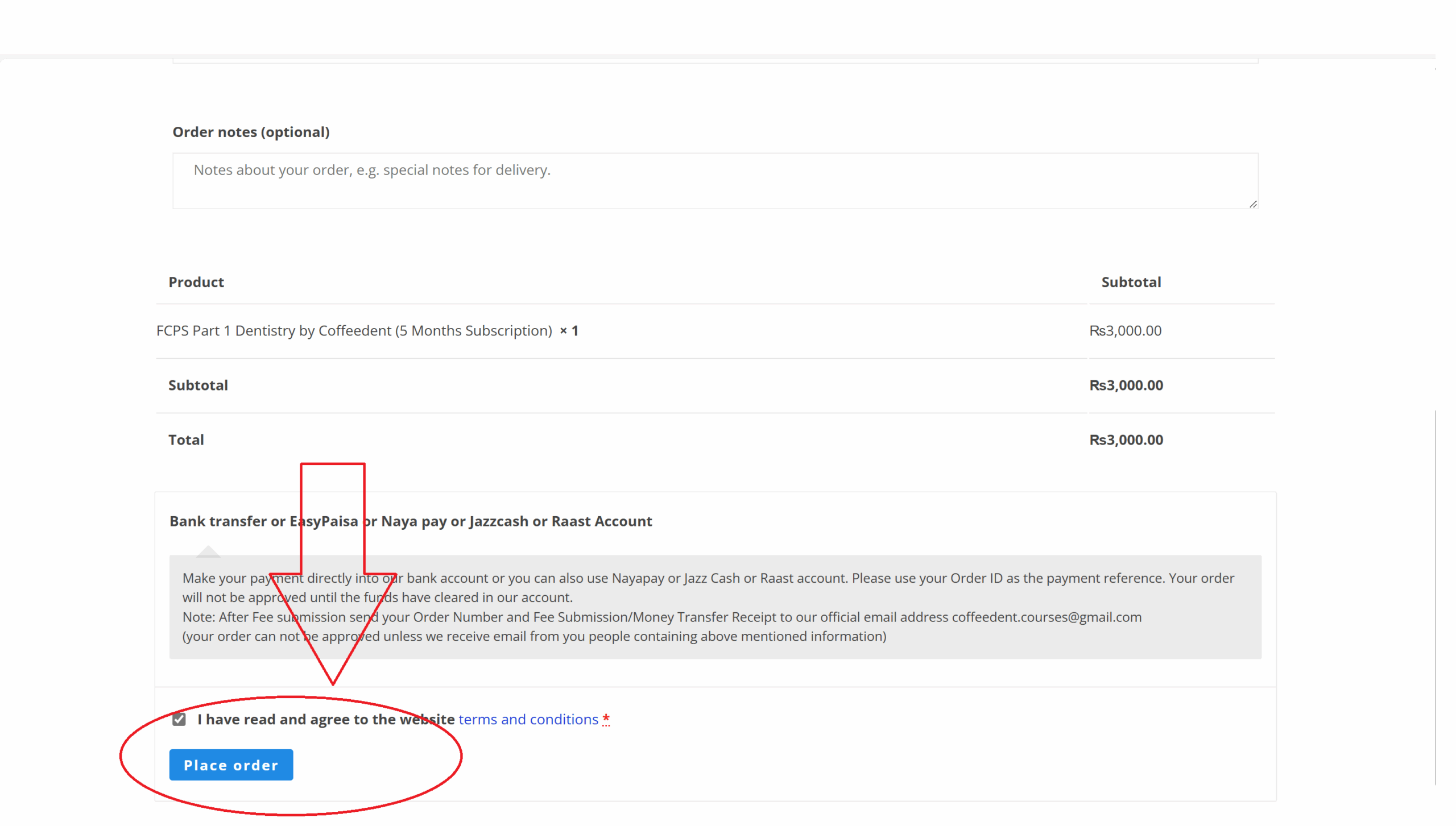The height and width of the screenshot is (826, 1456).
Task: Click the Order notes (optional) label
Action: tap(251, 132)
